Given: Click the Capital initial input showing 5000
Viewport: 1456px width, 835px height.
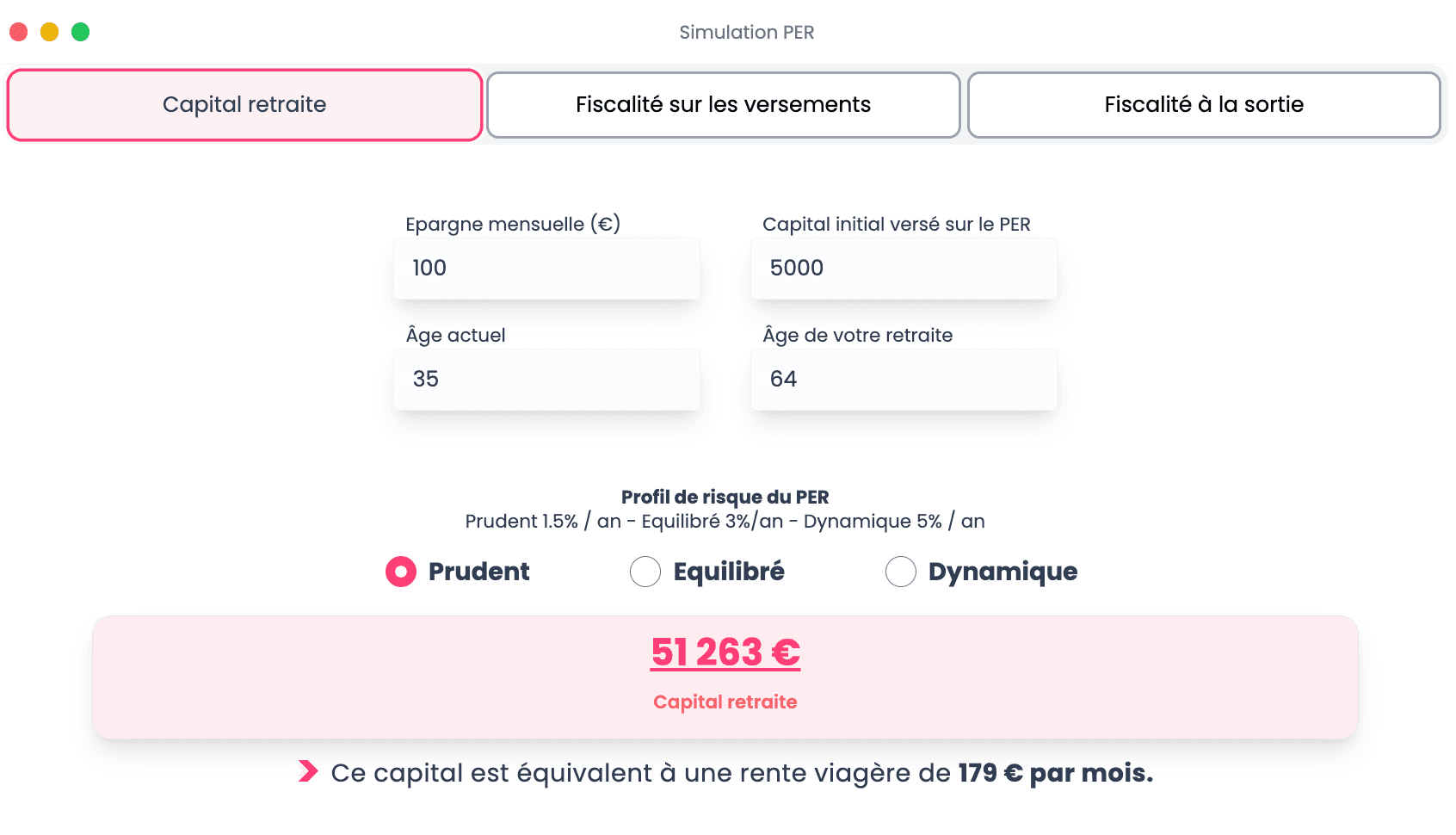Looking at the screenshot, I should [x=903, y=268].
